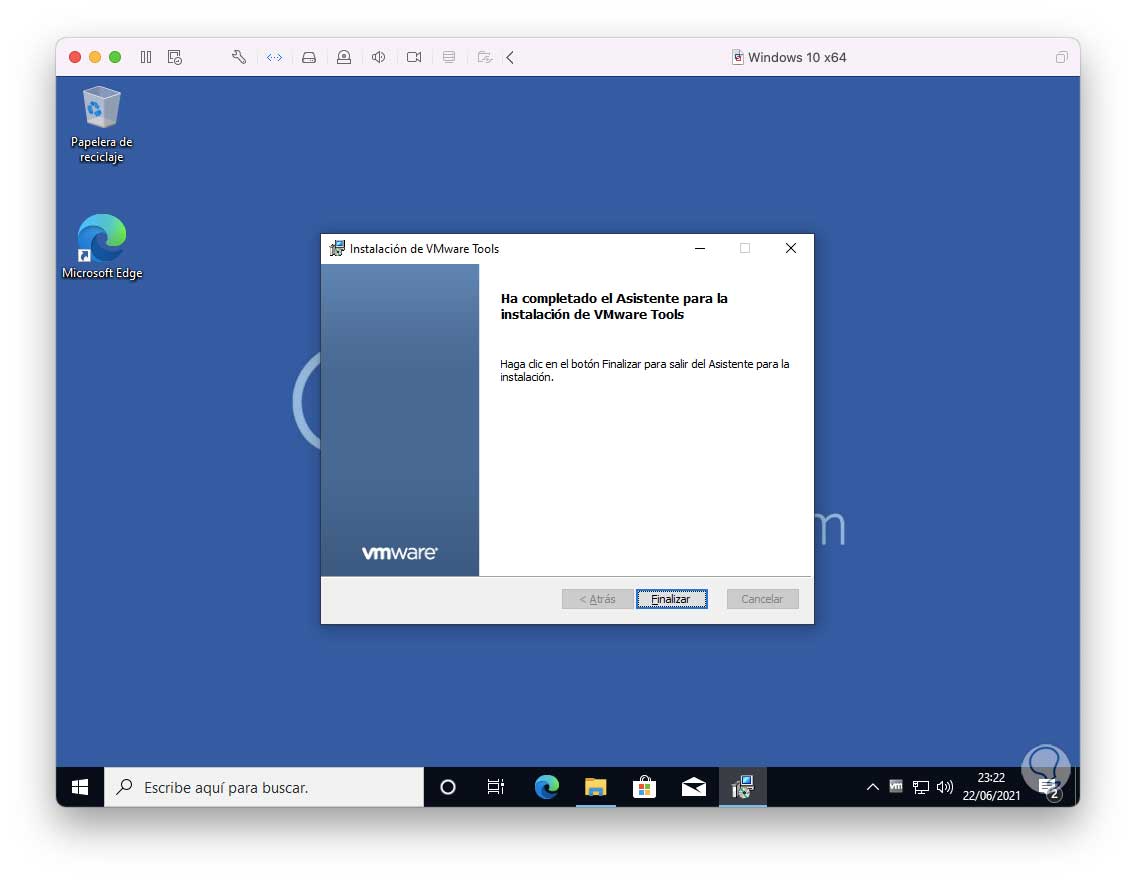Click the macOS yellow minimize button

(95, 57)
